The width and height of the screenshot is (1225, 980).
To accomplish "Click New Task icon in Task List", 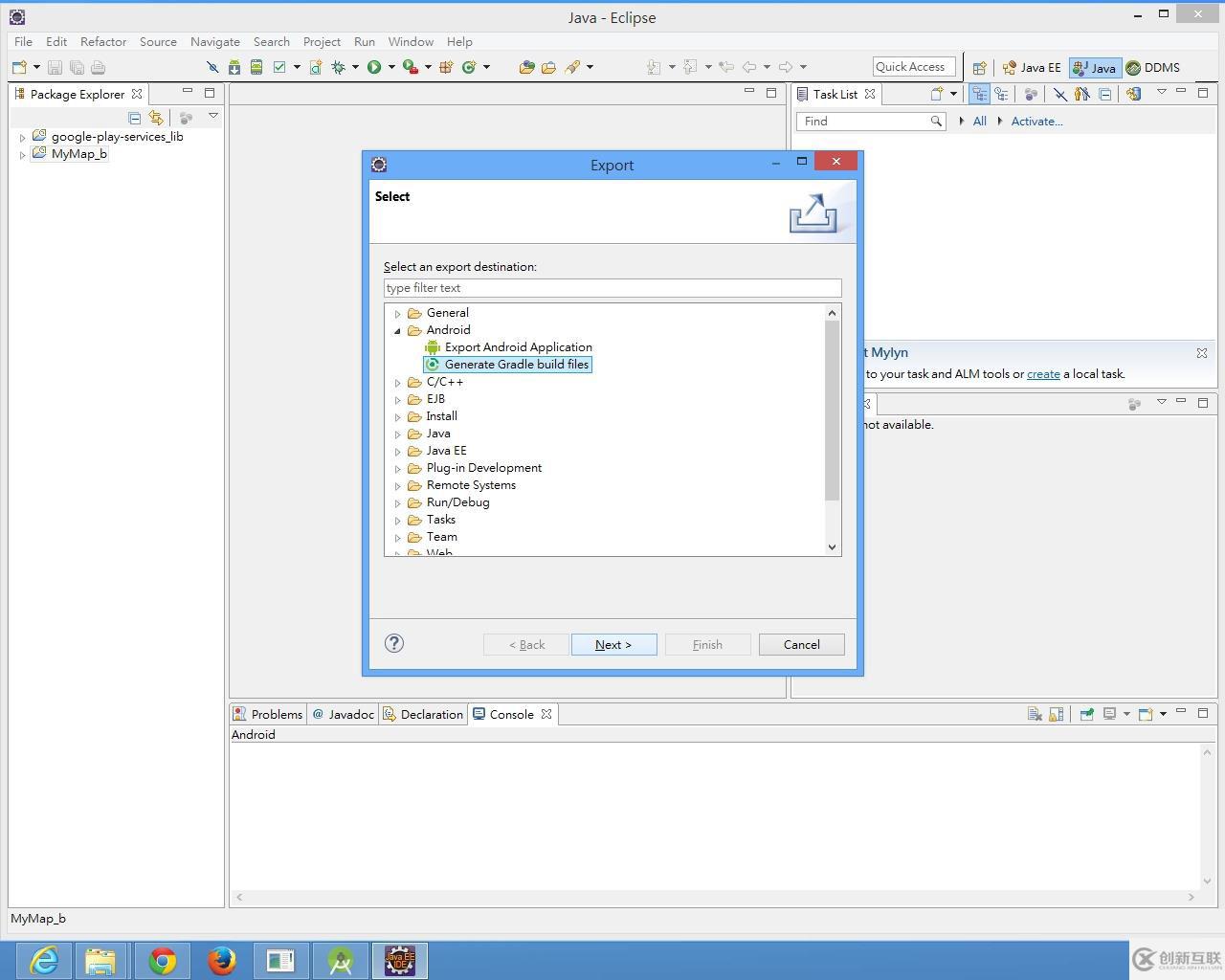I will pyautogui.click(x=937, y=94).
